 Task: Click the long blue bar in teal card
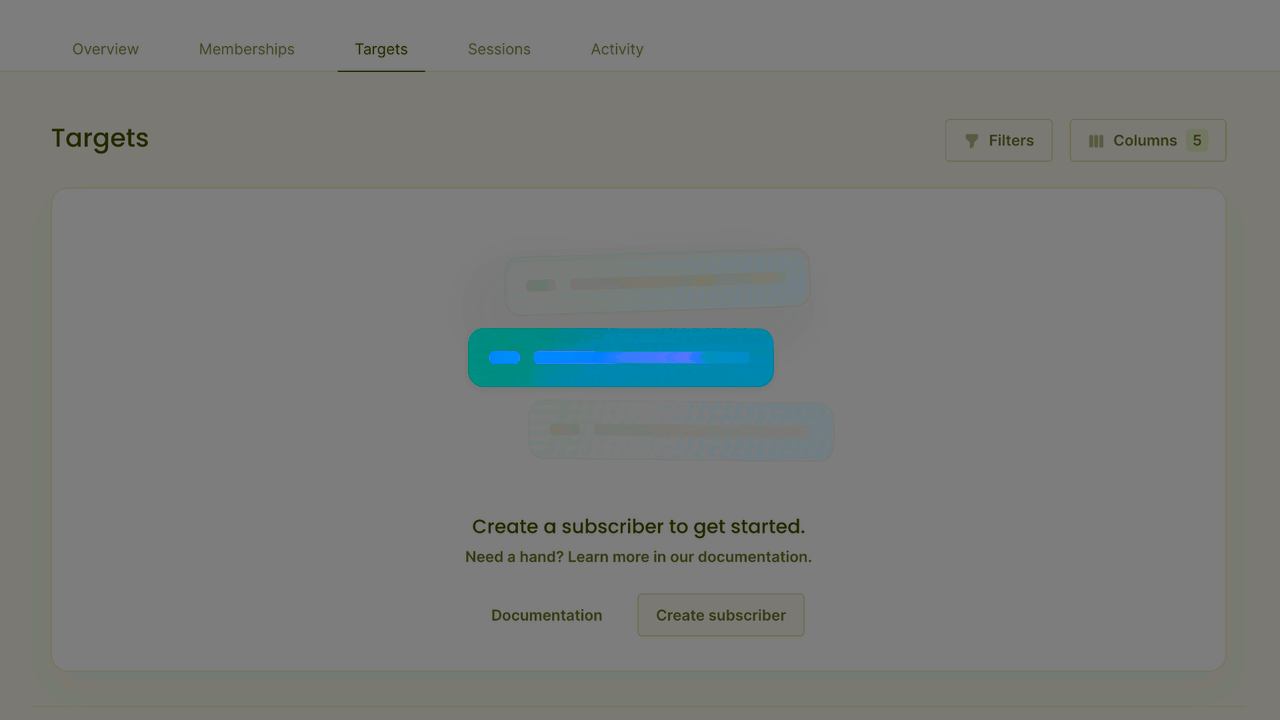[x=641, y=357]
